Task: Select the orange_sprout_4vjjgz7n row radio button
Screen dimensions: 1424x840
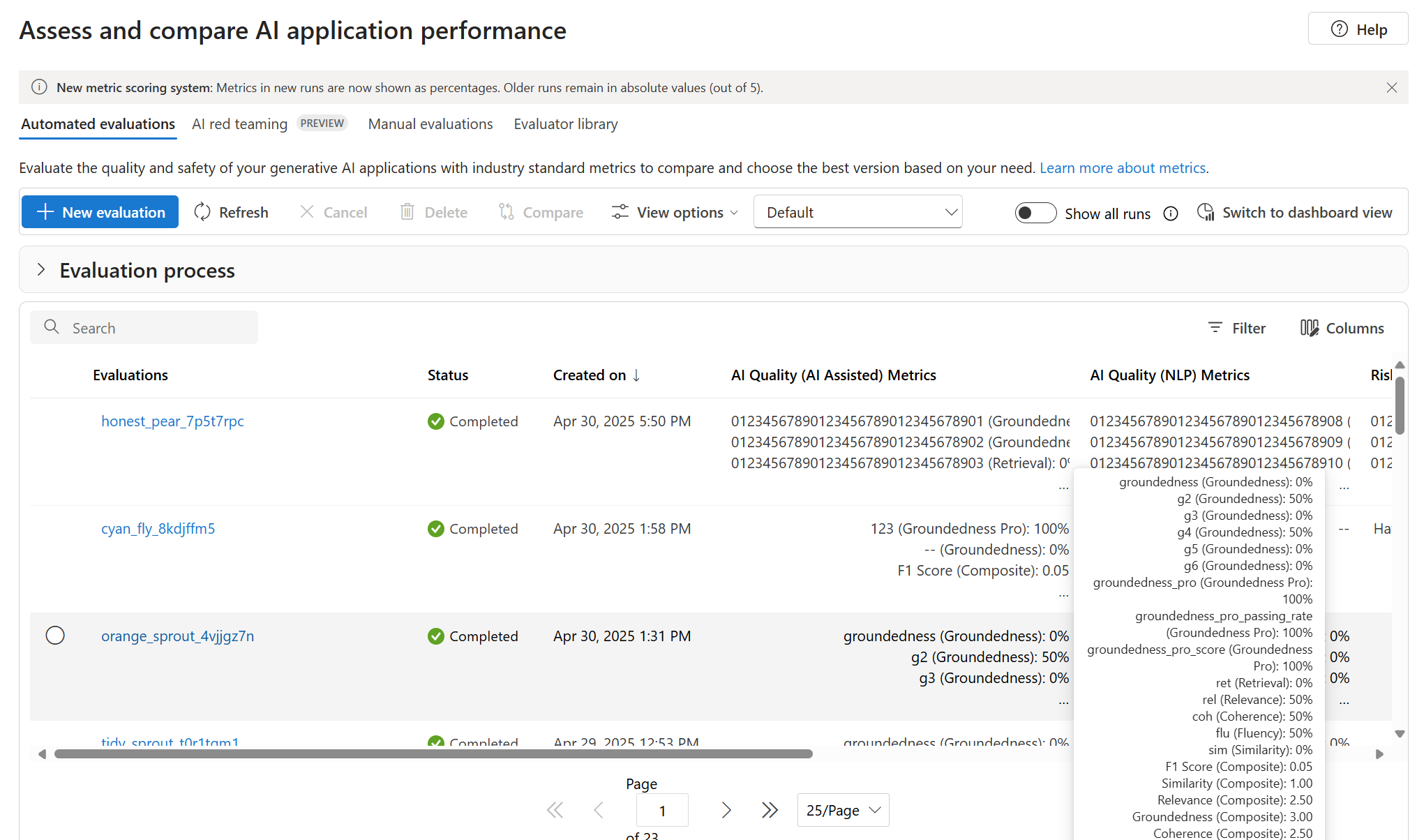Action: tap(55, 636)
